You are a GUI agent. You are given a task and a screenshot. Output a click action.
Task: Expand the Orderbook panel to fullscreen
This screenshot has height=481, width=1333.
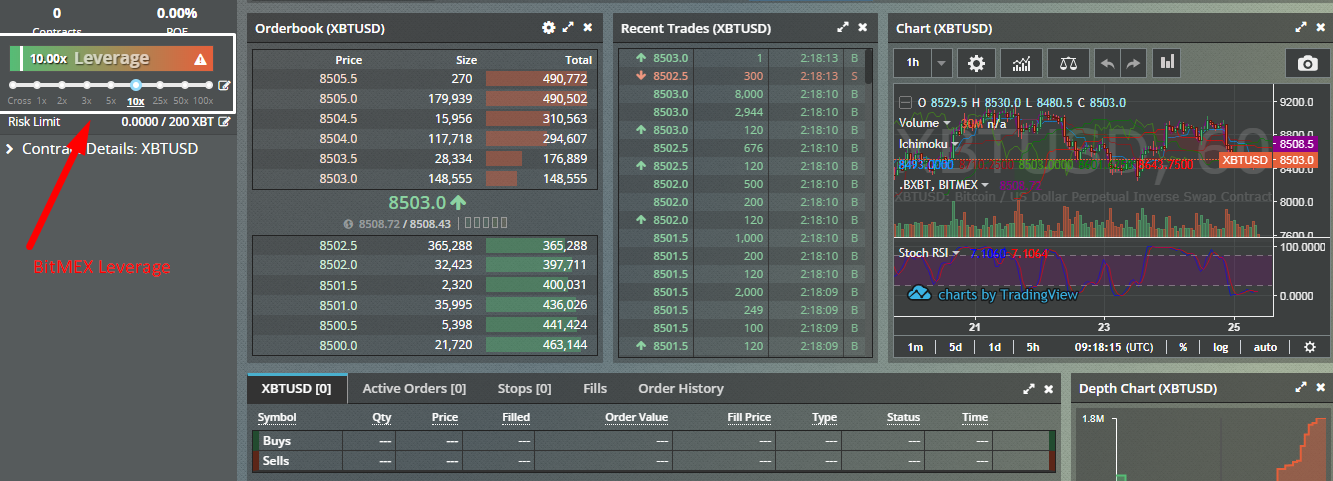coord(568,28)
